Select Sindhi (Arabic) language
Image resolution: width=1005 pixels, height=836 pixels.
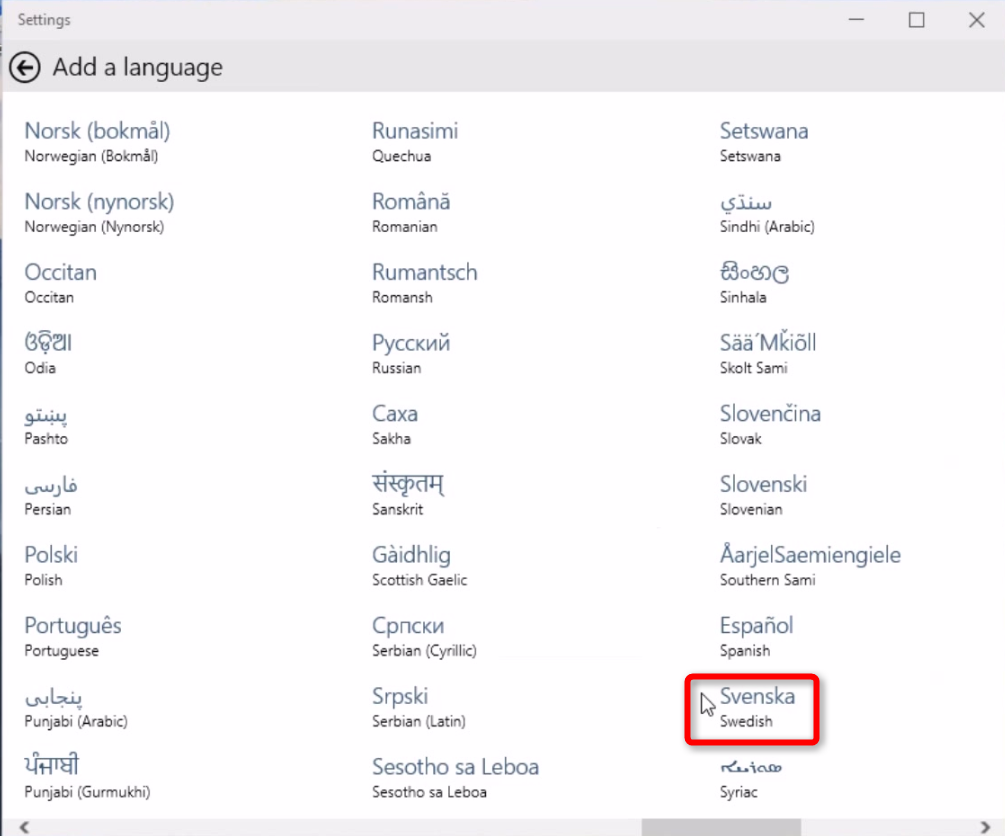[x=767, y=213]
